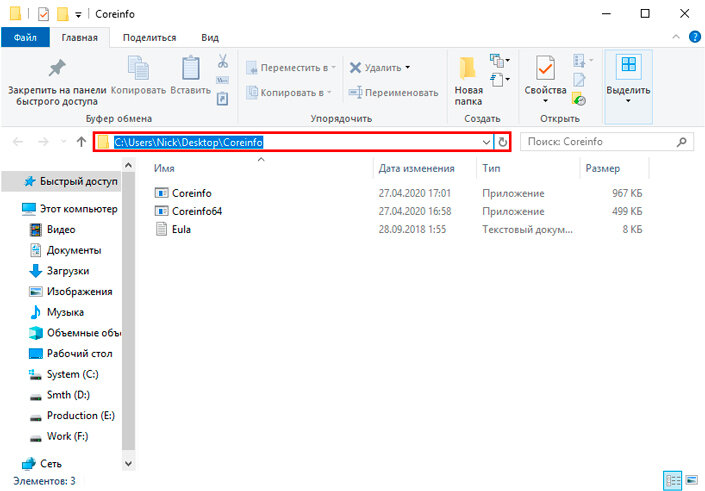Click navigation pane scrollbar up arrow

129,165
